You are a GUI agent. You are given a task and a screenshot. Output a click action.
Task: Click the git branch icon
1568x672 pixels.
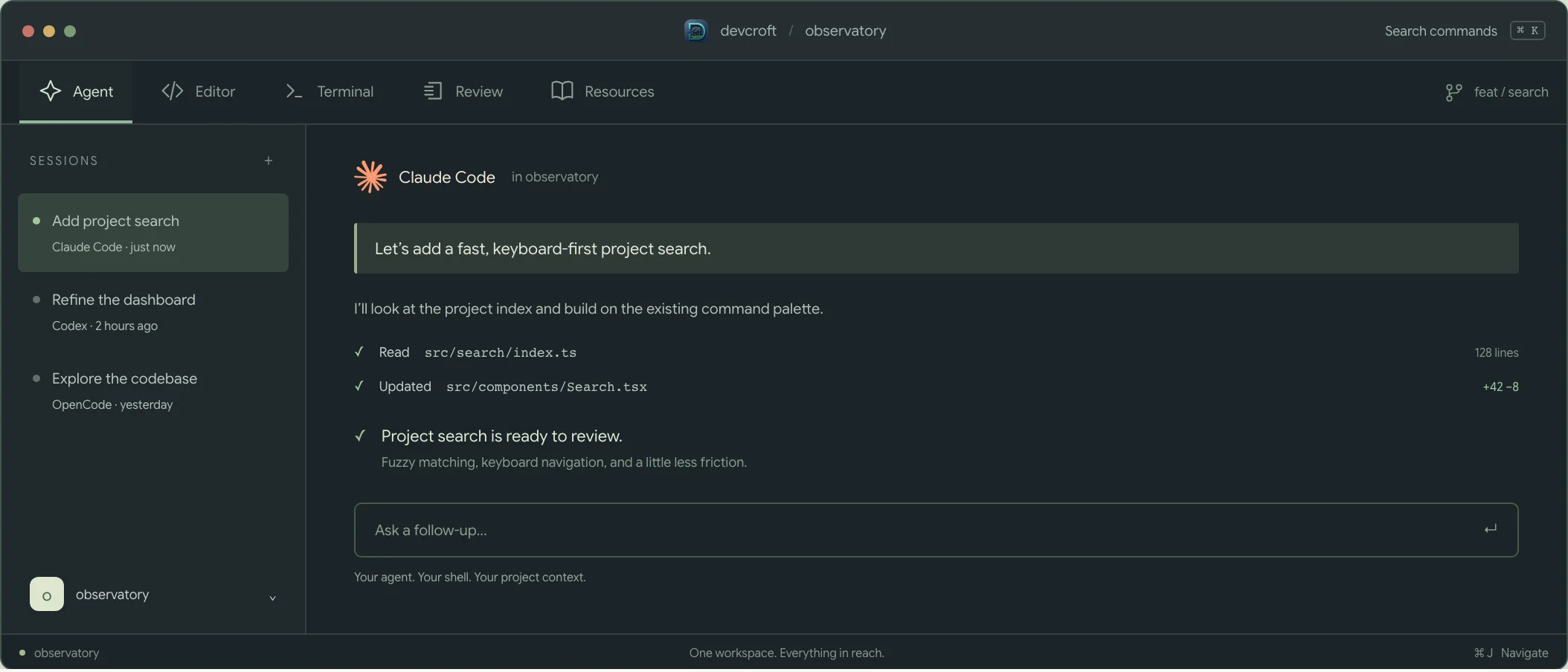[1453, 92]
